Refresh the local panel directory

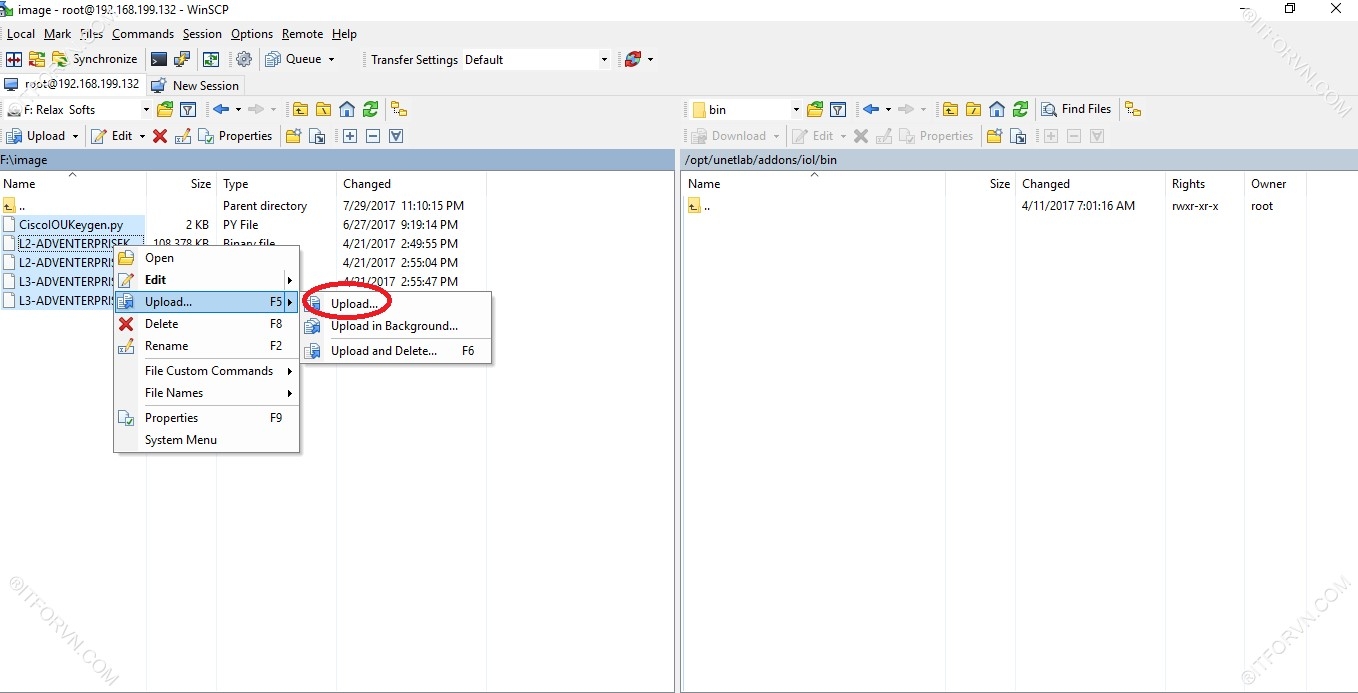coord(371,110)
